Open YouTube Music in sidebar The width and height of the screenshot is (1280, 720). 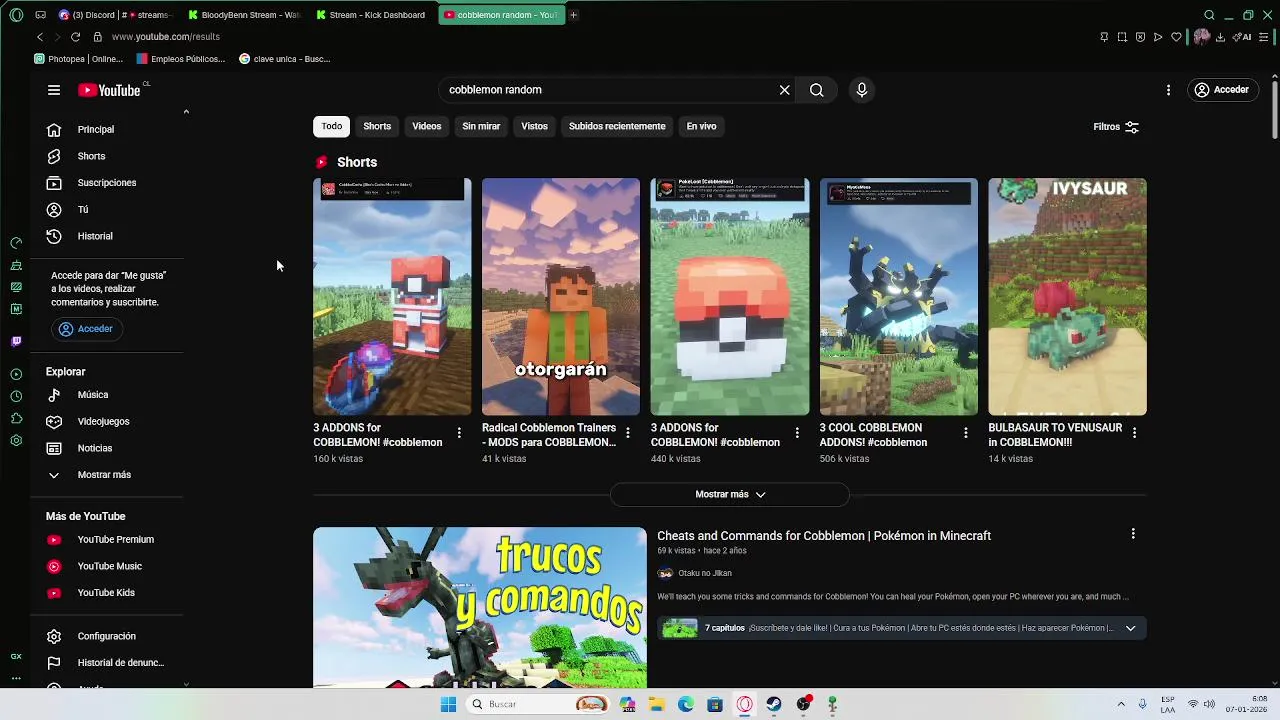[x=110, y=566]
